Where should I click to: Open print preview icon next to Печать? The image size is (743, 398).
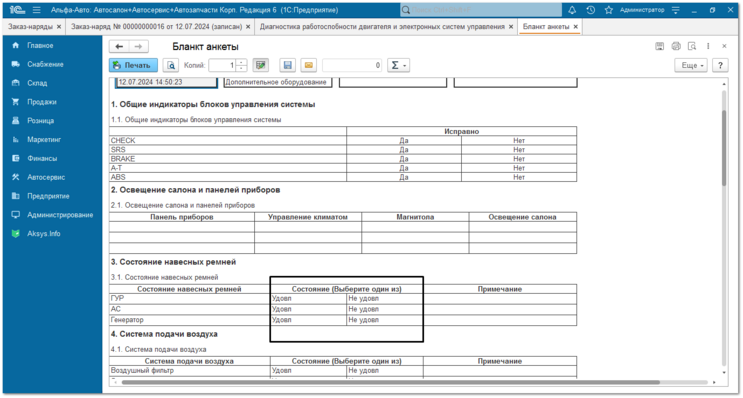pos(171,65)
